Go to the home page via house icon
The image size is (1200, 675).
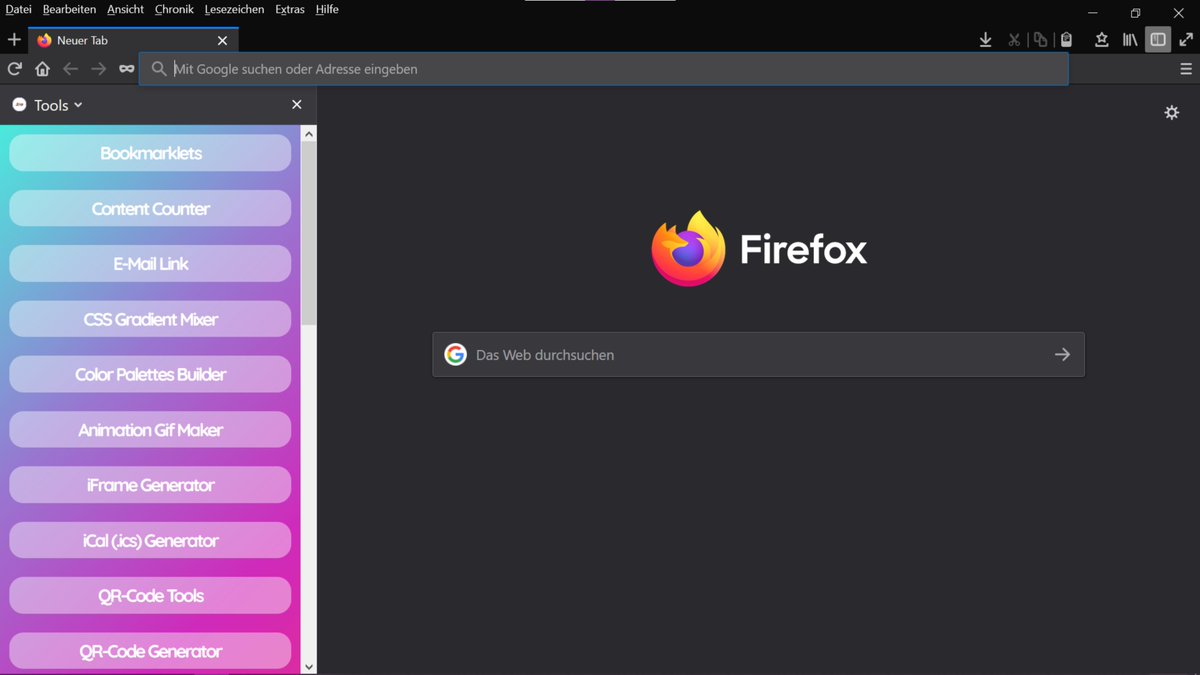click(x=42, y=69)
